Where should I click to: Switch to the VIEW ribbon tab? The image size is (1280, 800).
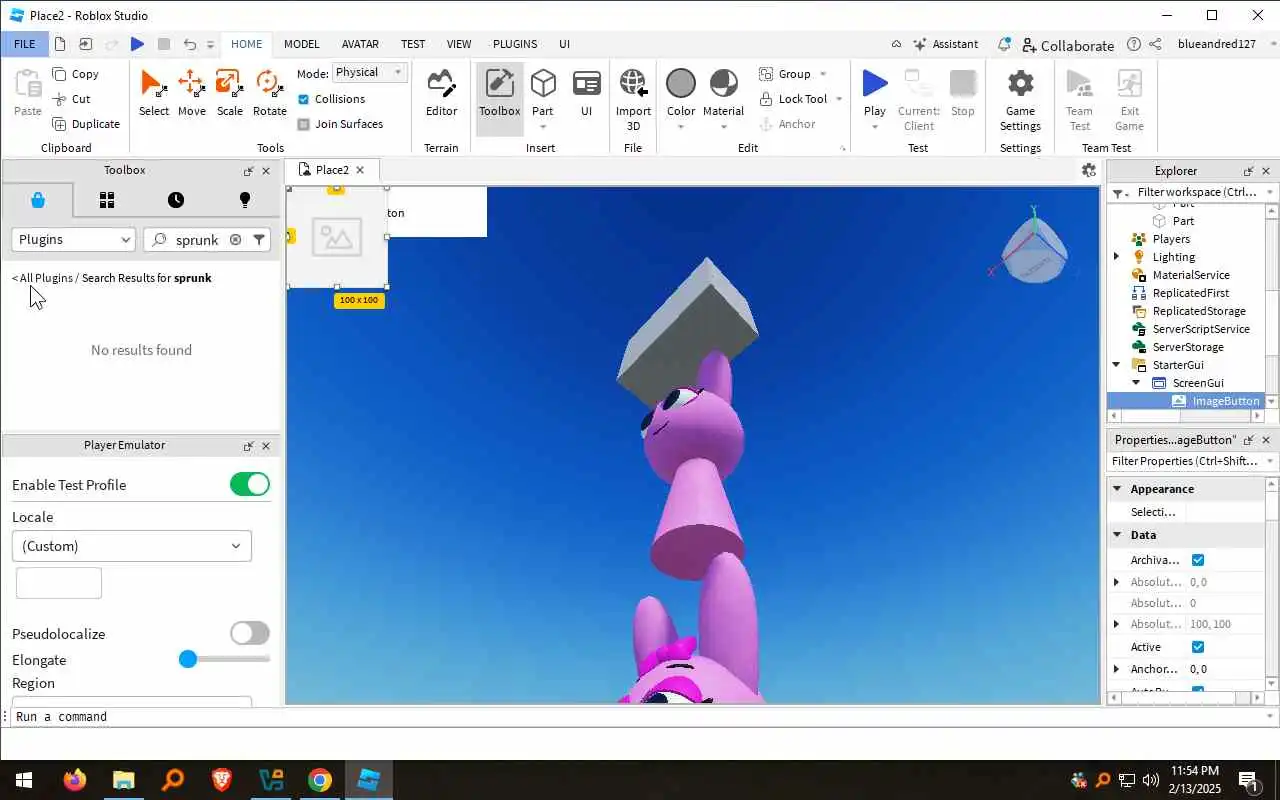click(459, 44)
